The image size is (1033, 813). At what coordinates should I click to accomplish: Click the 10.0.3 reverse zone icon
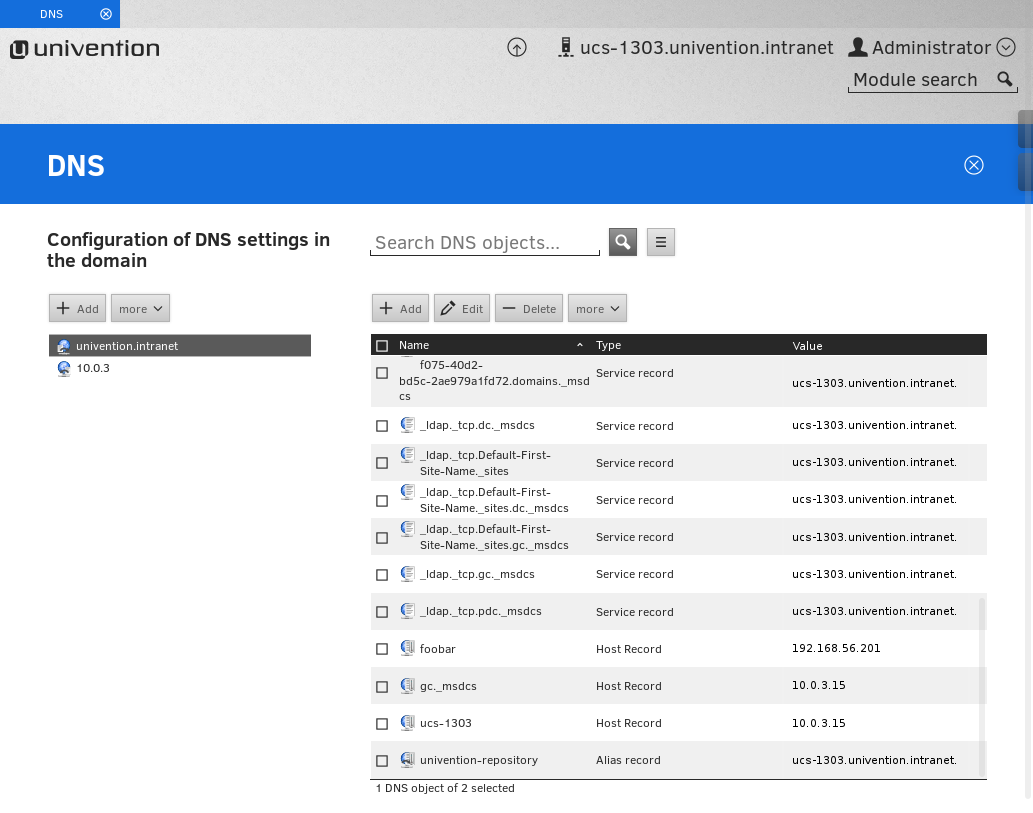[64, 368]
